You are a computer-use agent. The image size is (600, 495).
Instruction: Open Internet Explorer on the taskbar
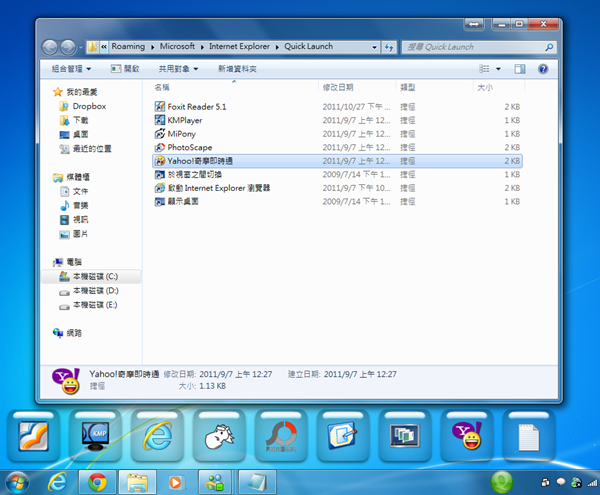point(57,482)
